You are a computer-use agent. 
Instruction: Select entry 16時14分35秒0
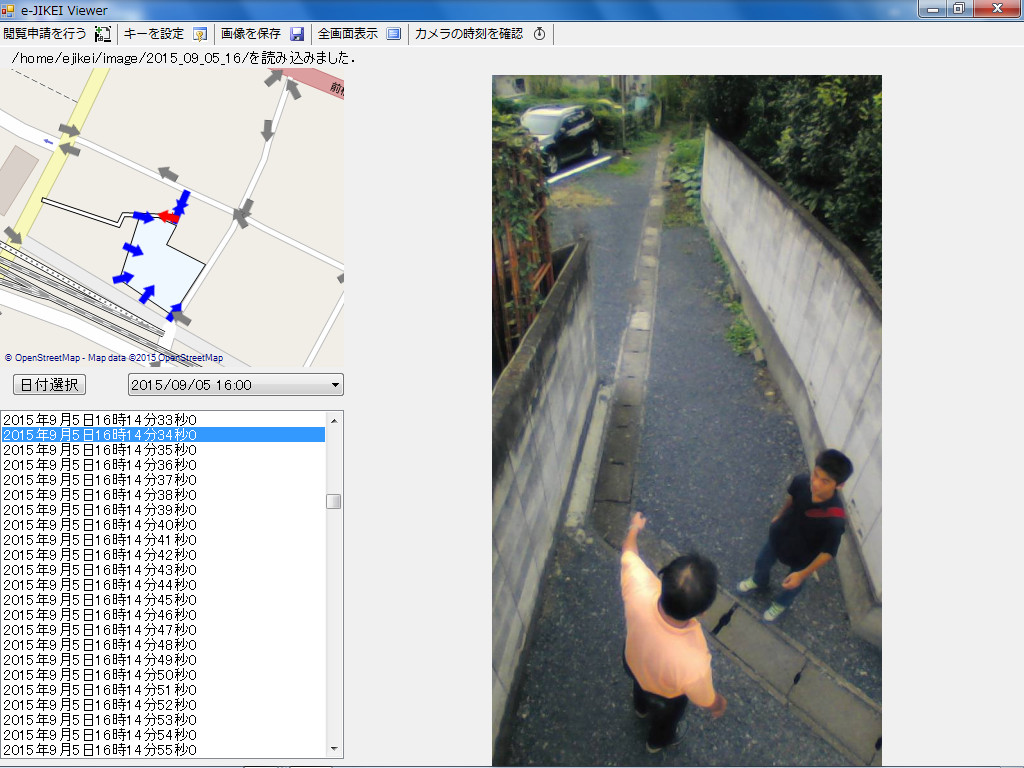tap(163, 450)
